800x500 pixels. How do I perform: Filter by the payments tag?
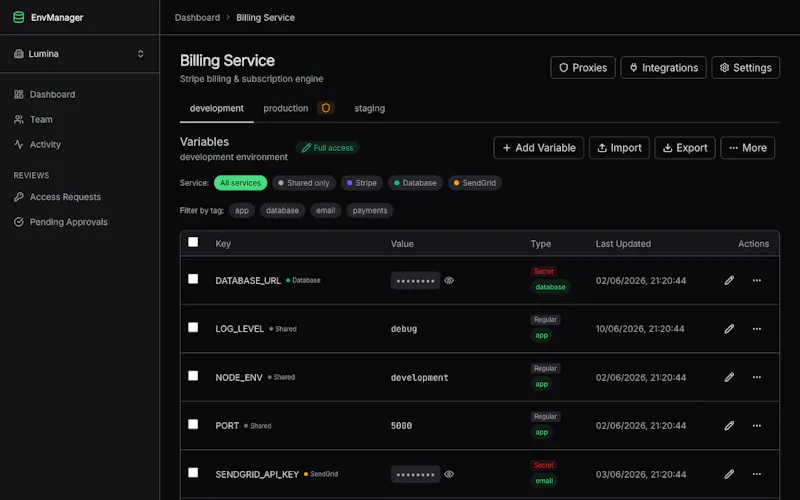tap(369, 210)
